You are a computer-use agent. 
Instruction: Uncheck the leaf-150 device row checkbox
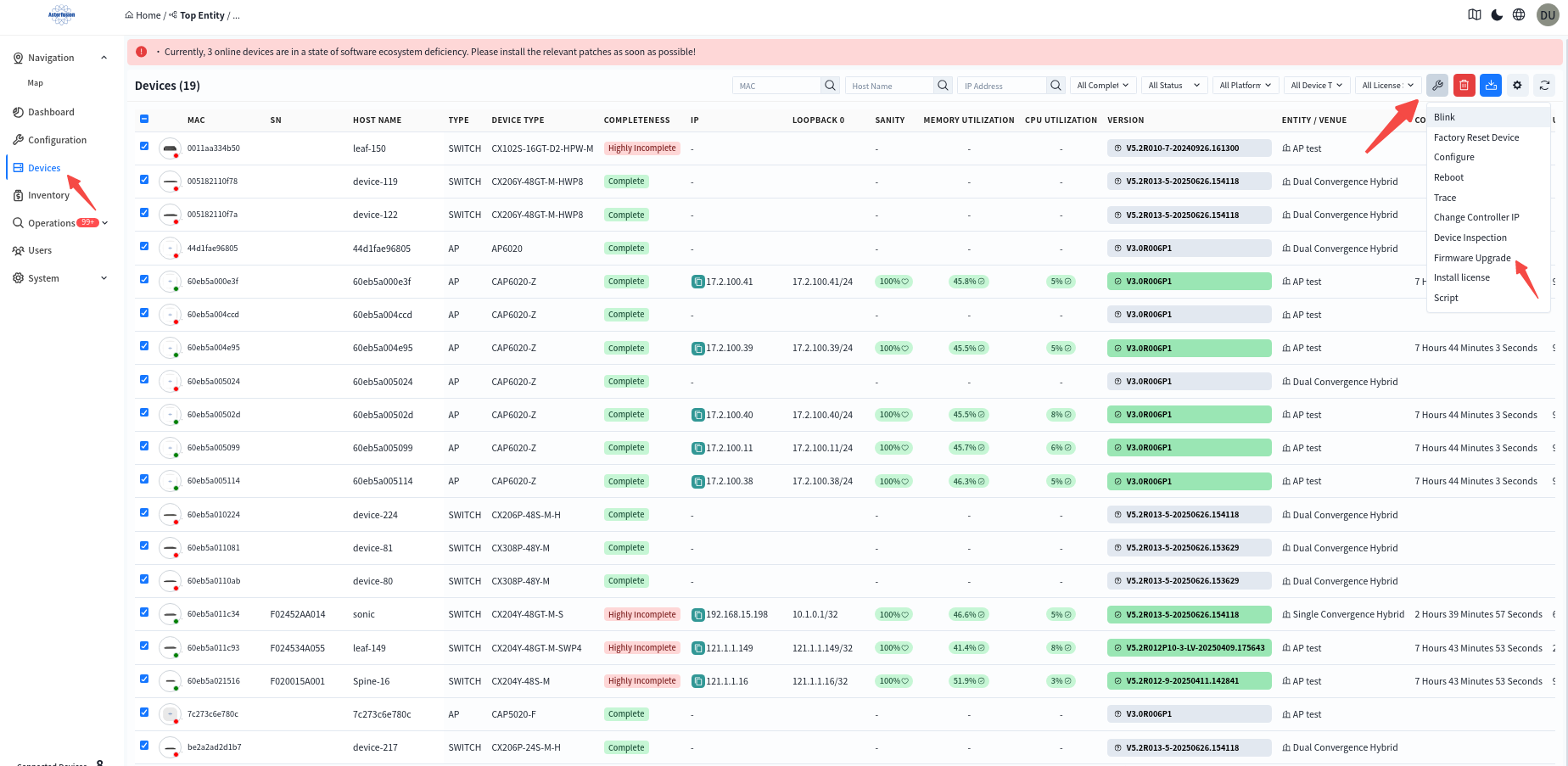pyautogui.click(x=144, y=147)
